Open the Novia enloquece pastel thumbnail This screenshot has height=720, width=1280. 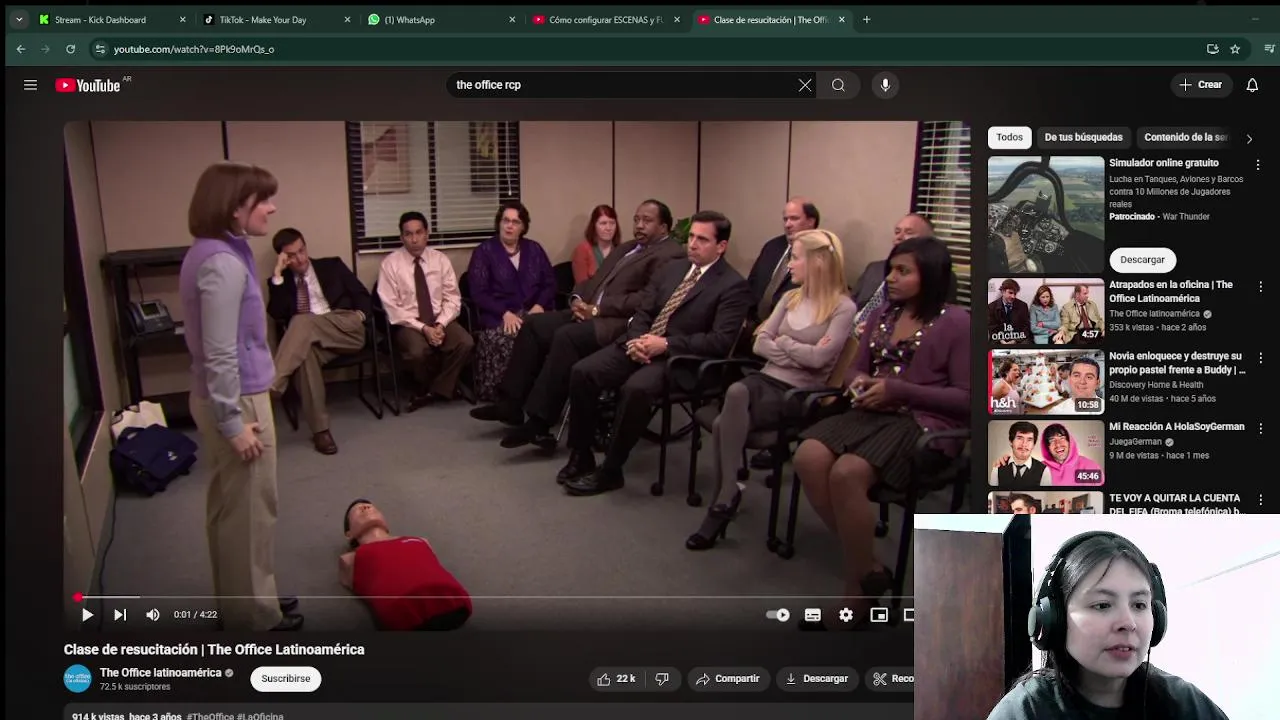click(x=1046, y=382)
